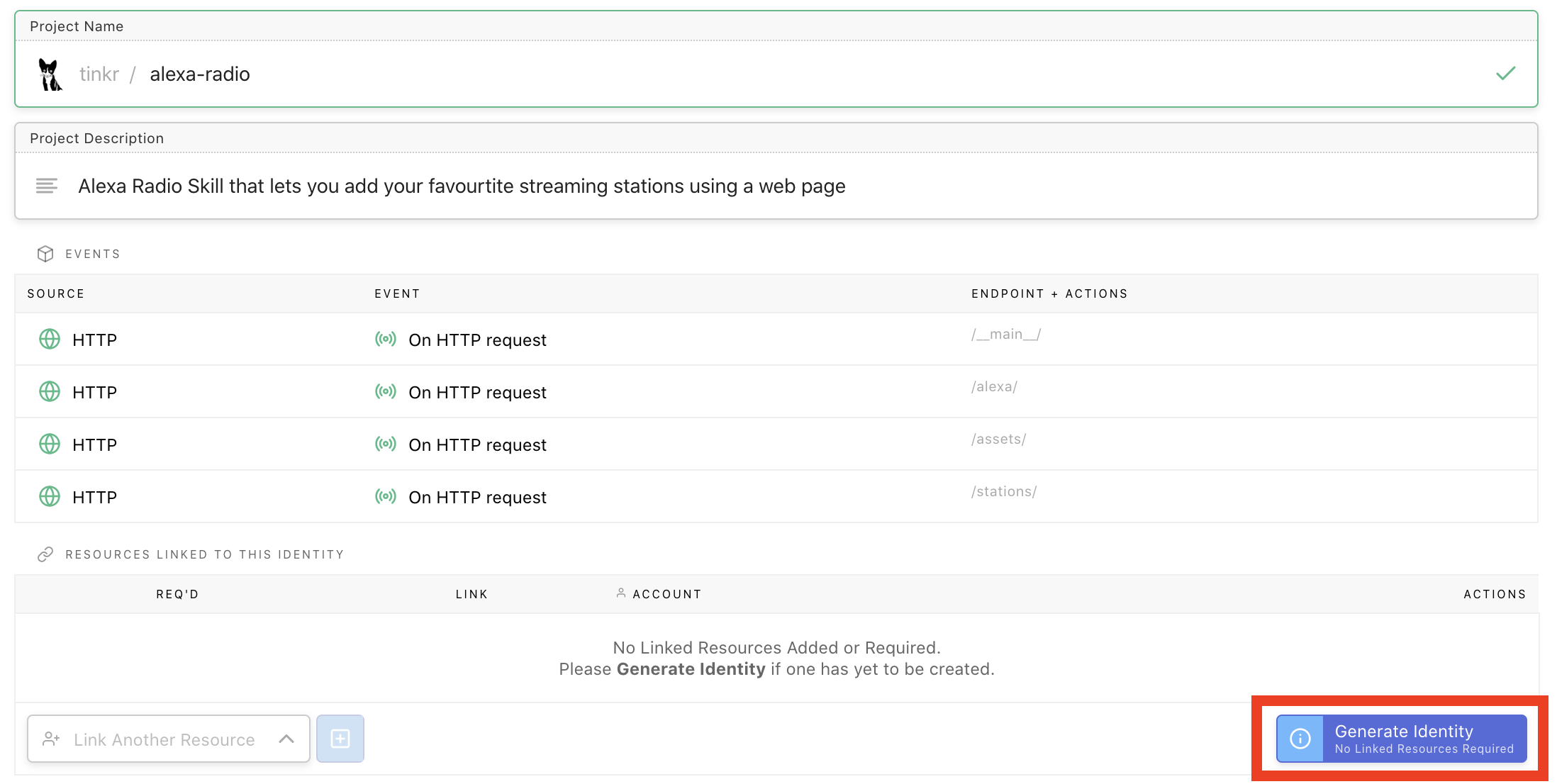
Task: Click the plus add resource button
Action: click(340, 739)
